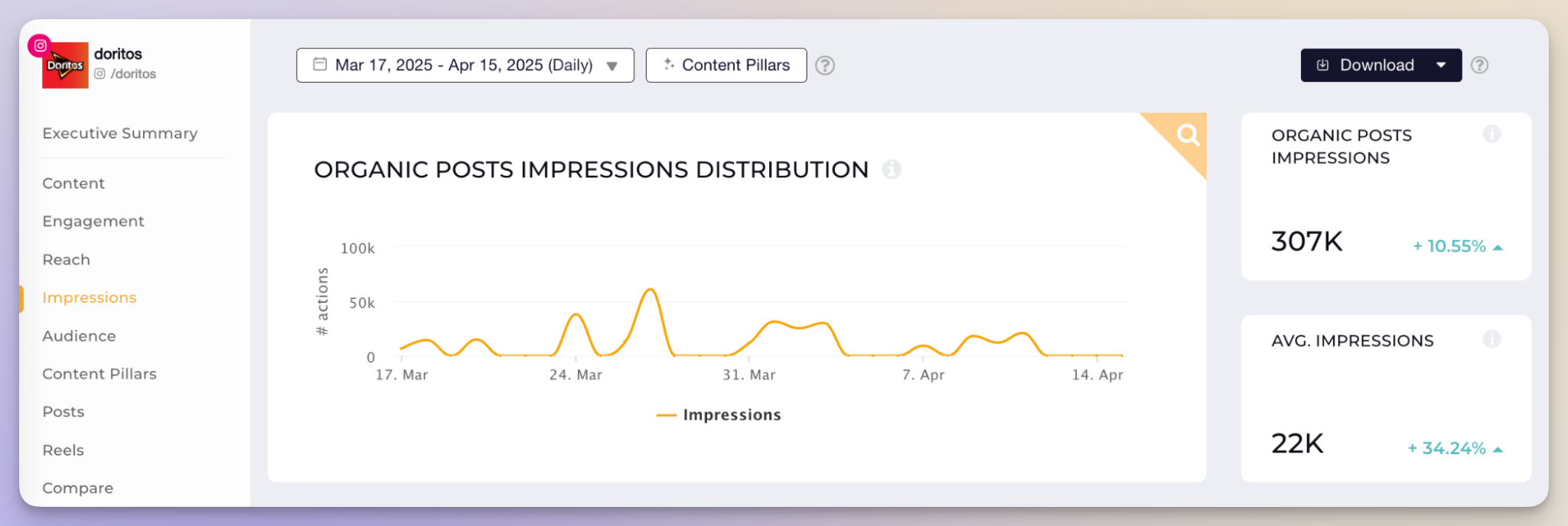Click the 50k y-axis label

(x=362, y=304)
